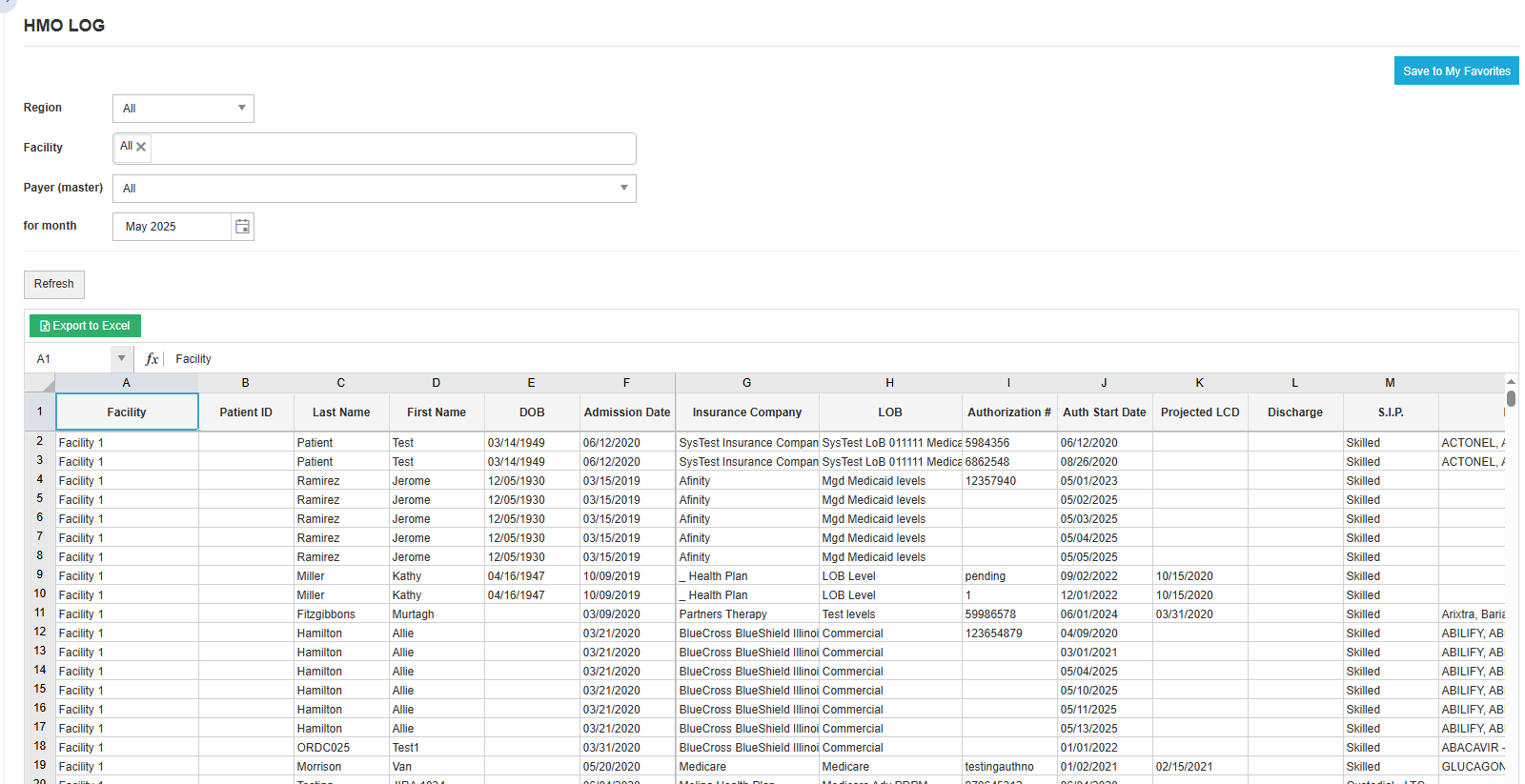Click Auth Start Date 08/26/2020
Viewport: 1525px width, 784px height.
(x=1105, y=462)
